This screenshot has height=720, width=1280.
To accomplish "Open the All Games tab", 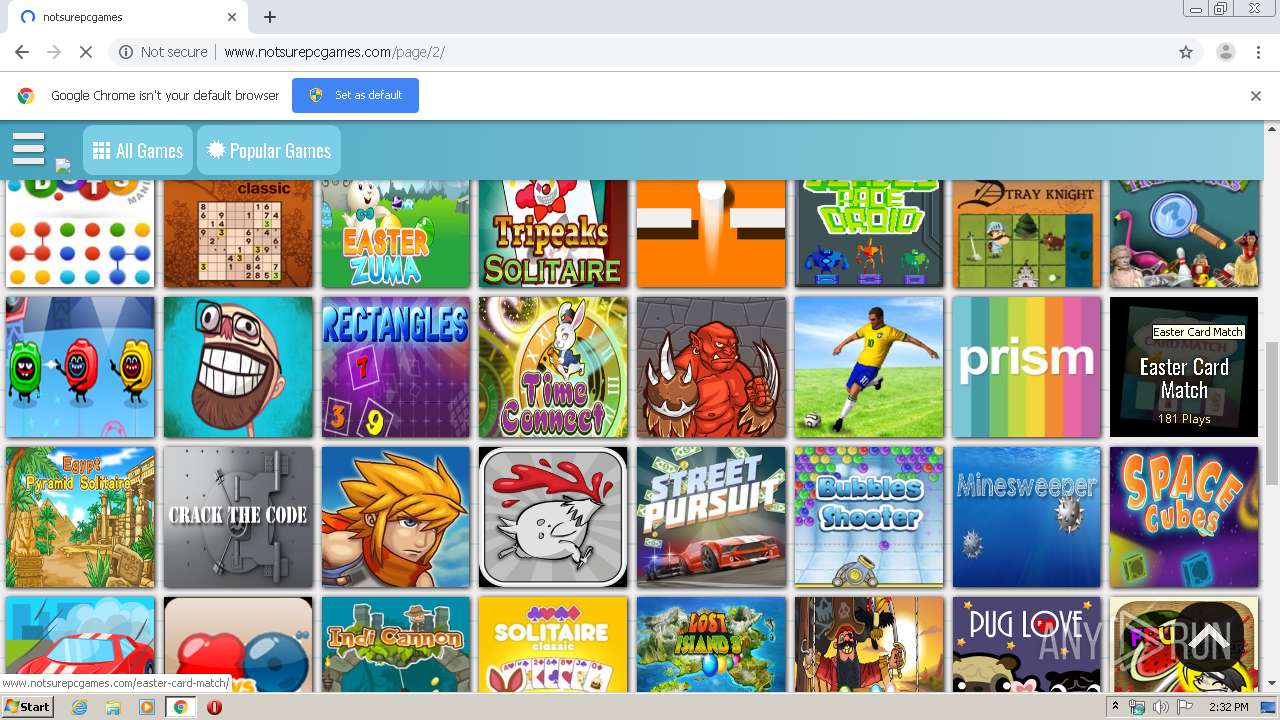I will tap(138, 150).
